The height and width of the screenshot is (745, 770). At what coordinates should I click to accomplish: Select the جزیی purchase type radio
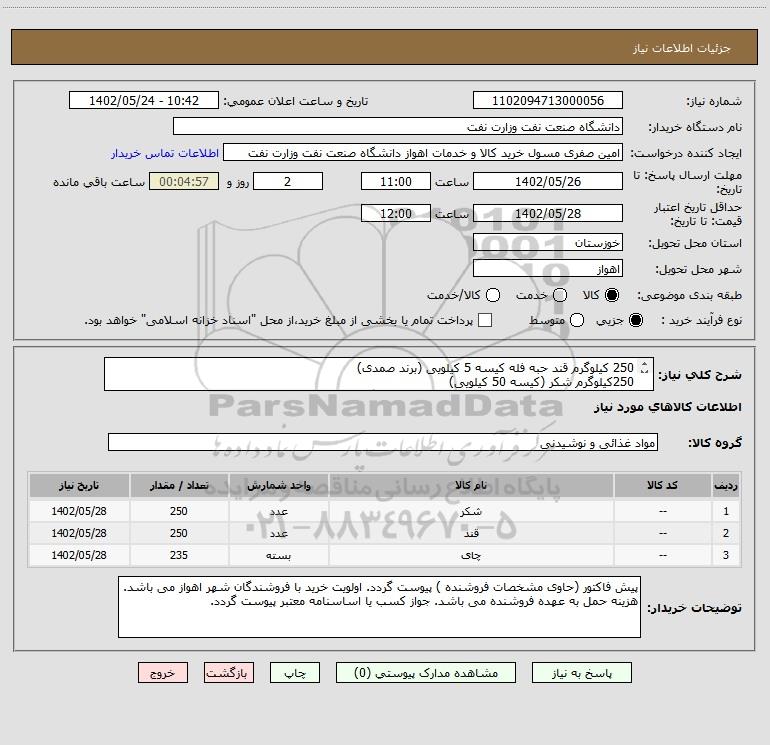[635, 320]
